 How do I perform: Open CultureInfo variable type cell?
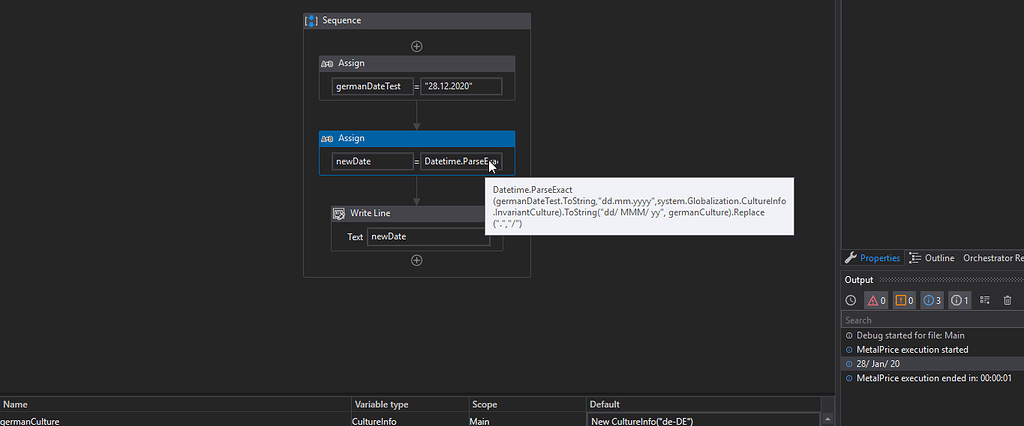[x=410, y=421]
